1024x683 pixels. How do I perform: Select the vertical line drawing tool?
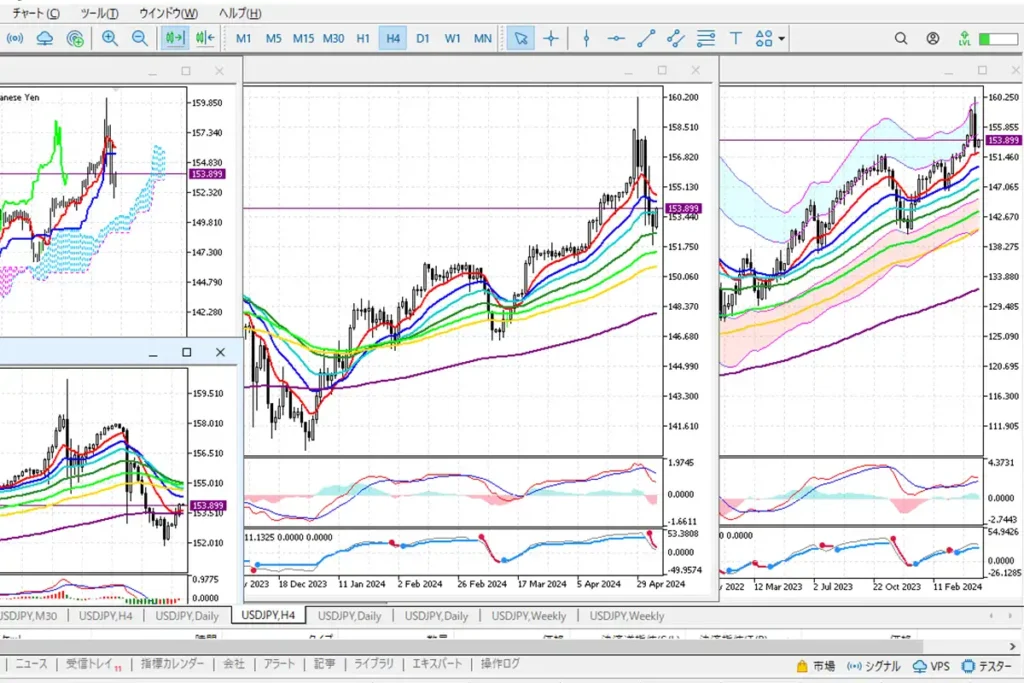click(586, 38)
